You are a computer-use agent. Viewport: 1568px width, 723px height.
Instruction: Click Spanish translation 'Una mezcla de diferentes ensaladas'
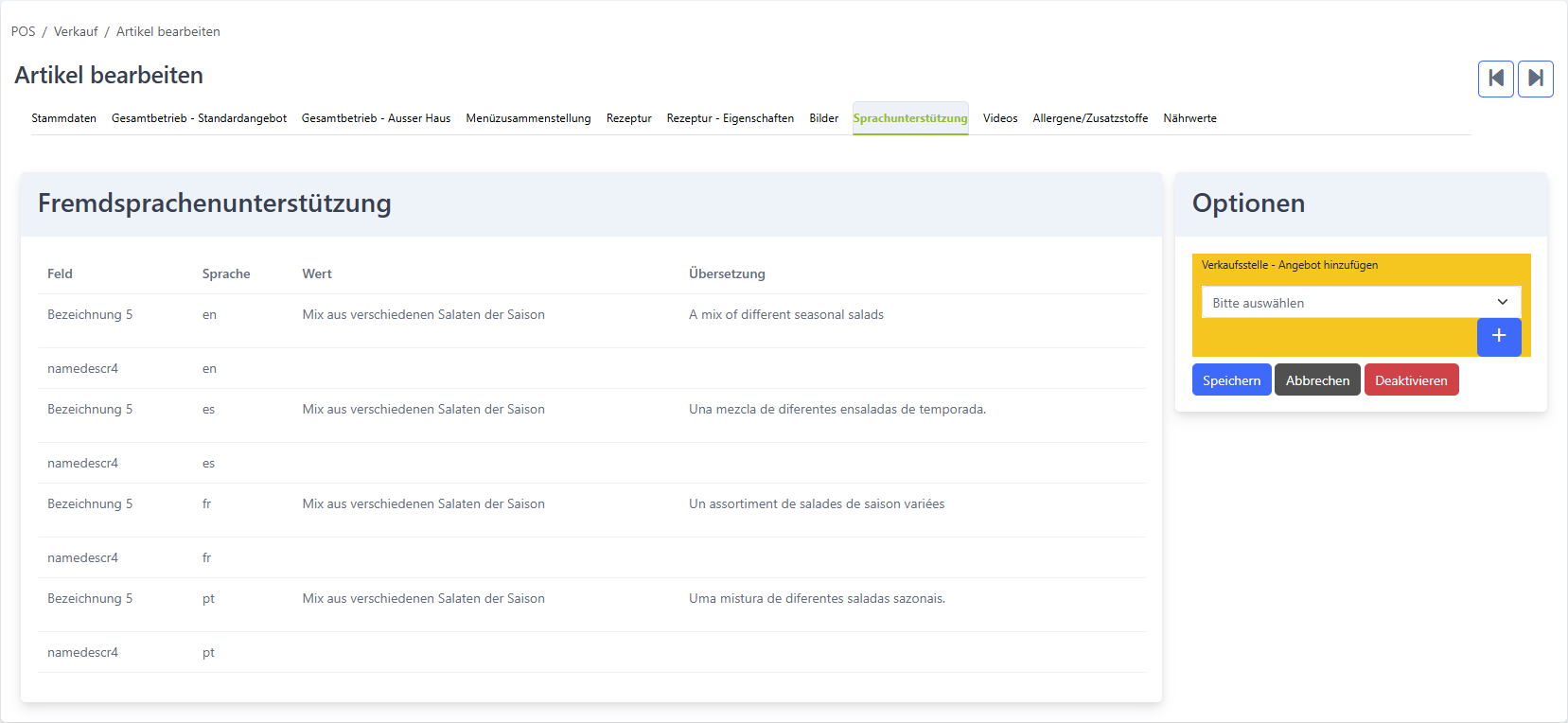click(837, 409)
